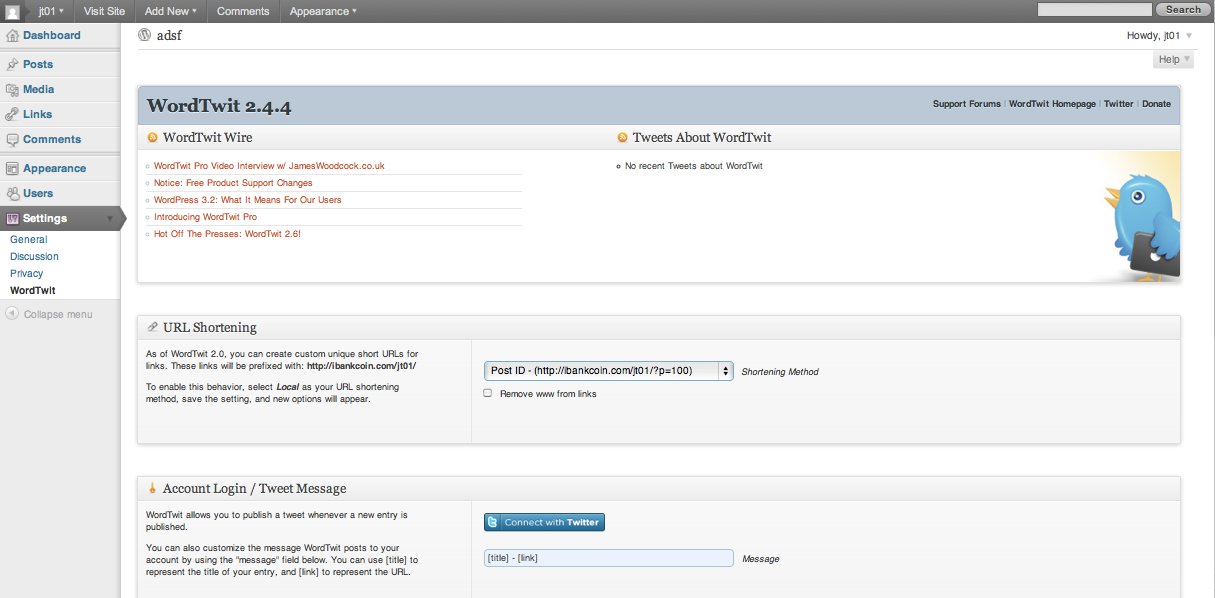Open the Twitter header link

coord(1118,104)
